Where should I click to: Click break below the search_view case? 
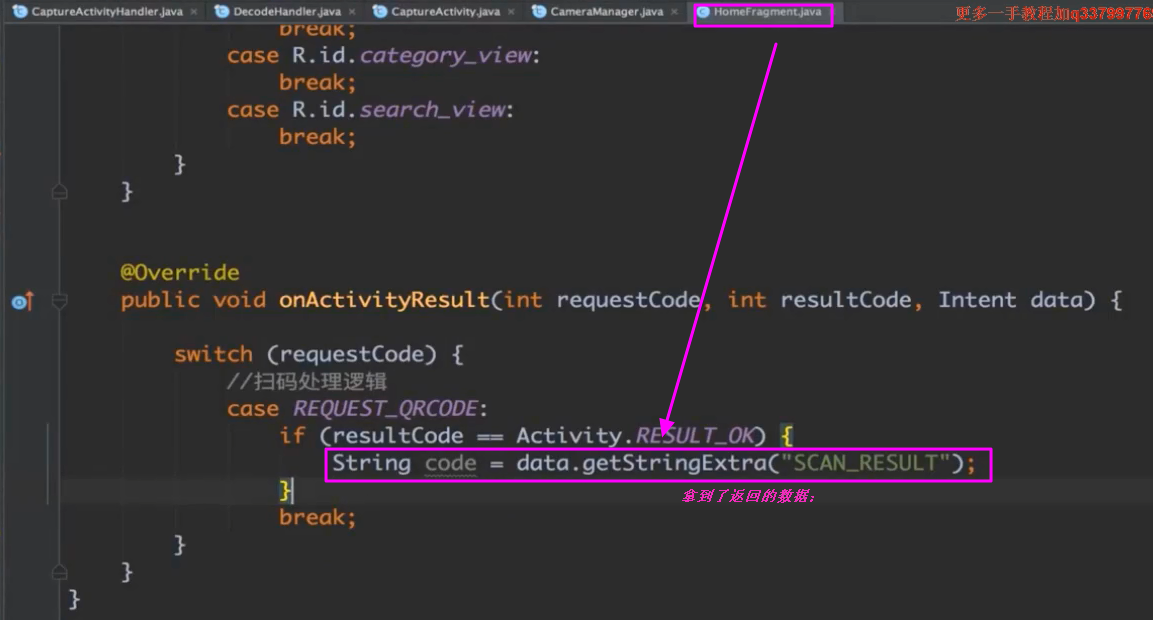(x=317, y=137)
